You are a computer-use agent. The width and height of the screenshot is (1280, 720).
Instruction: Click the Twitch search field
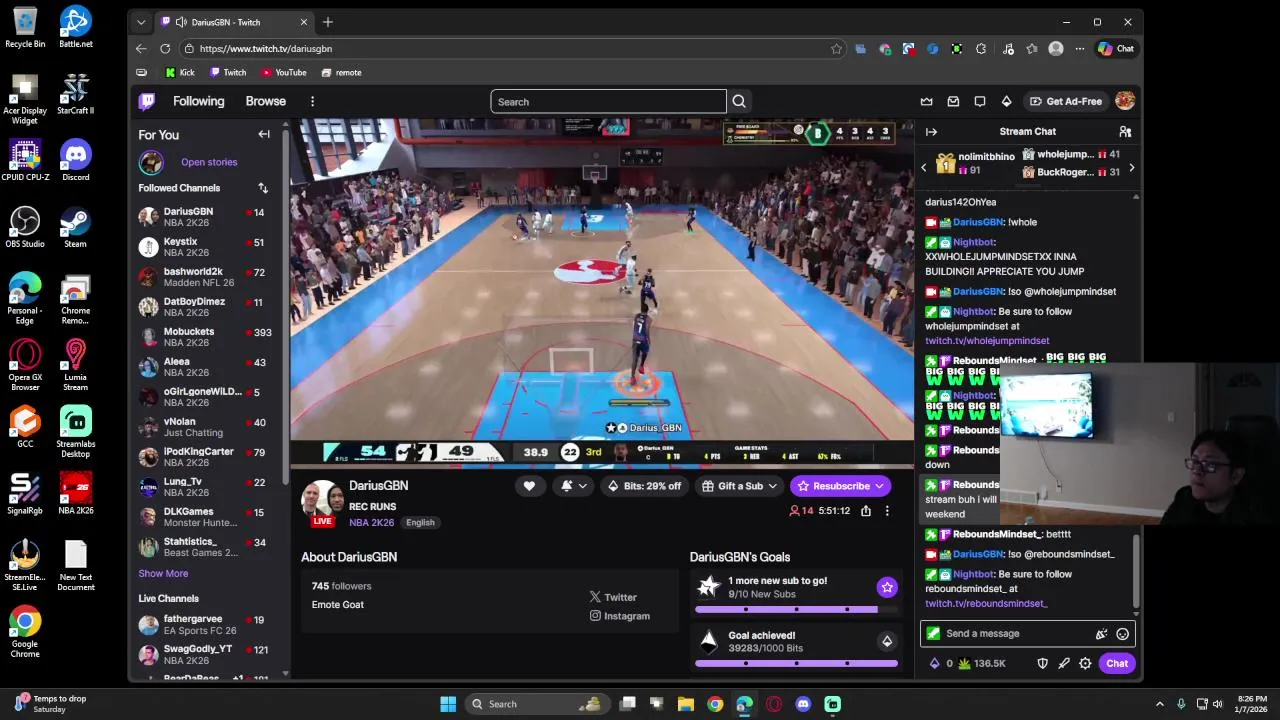(608, 101)
